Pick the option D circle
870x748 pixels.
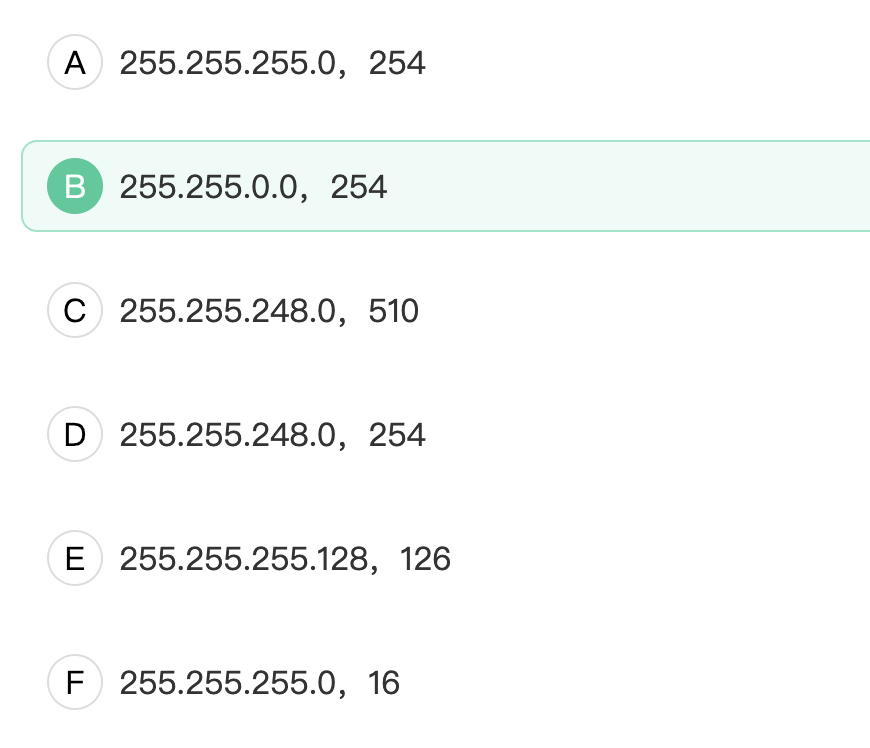coord(75,434)
